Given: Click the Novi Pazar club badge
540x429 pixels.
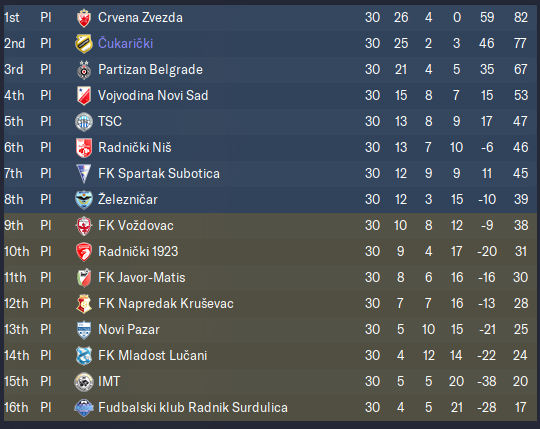Looking at the screenshot, I should (84, 330).
